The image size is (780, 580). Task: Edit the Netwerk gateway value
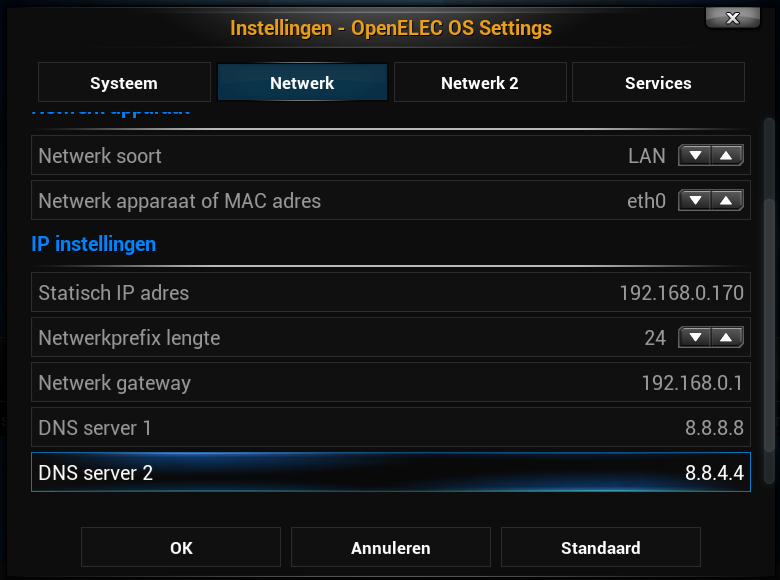coord(390,383)
